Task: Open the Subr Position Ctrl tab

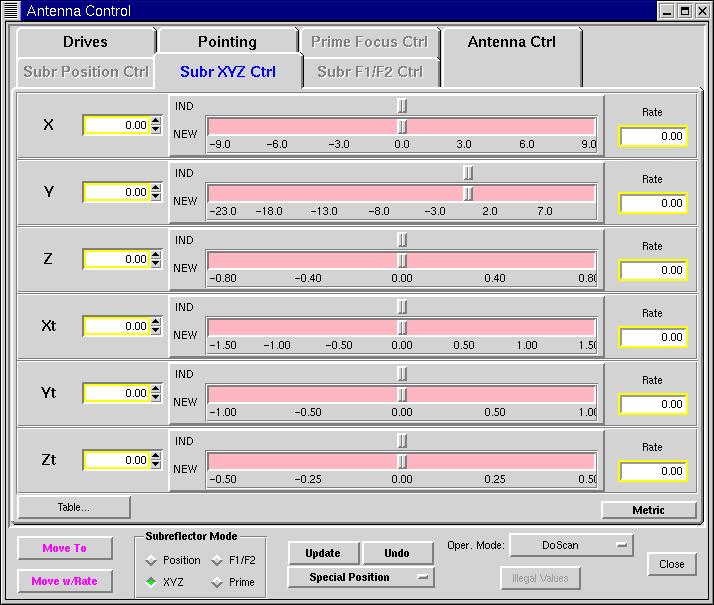Action: (86, 72)
